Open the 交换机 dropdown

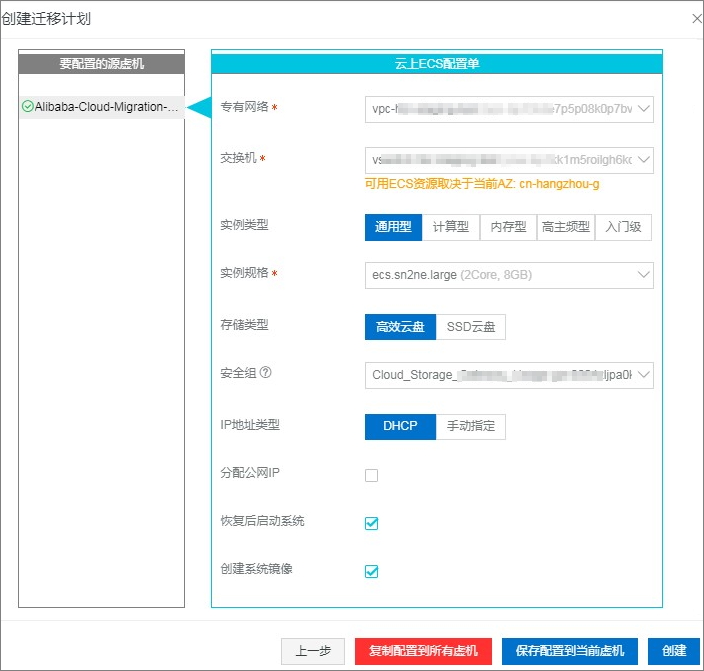[509, 160]
